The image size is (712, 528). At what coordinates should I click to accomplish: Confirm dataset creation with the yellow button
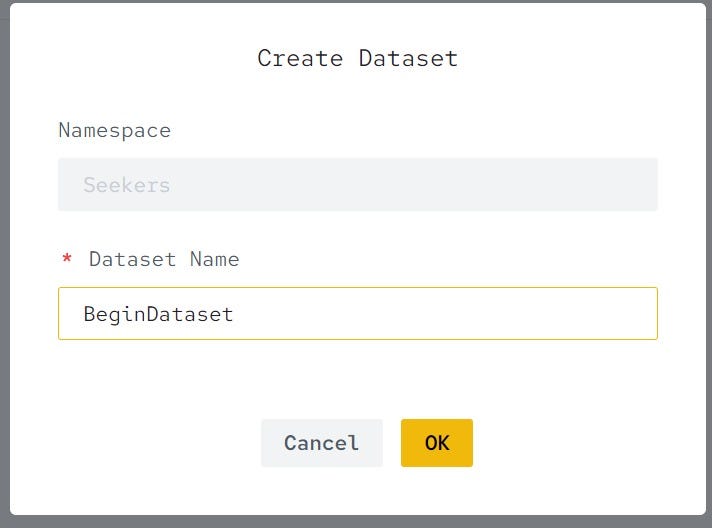click(x=436, y=443)
